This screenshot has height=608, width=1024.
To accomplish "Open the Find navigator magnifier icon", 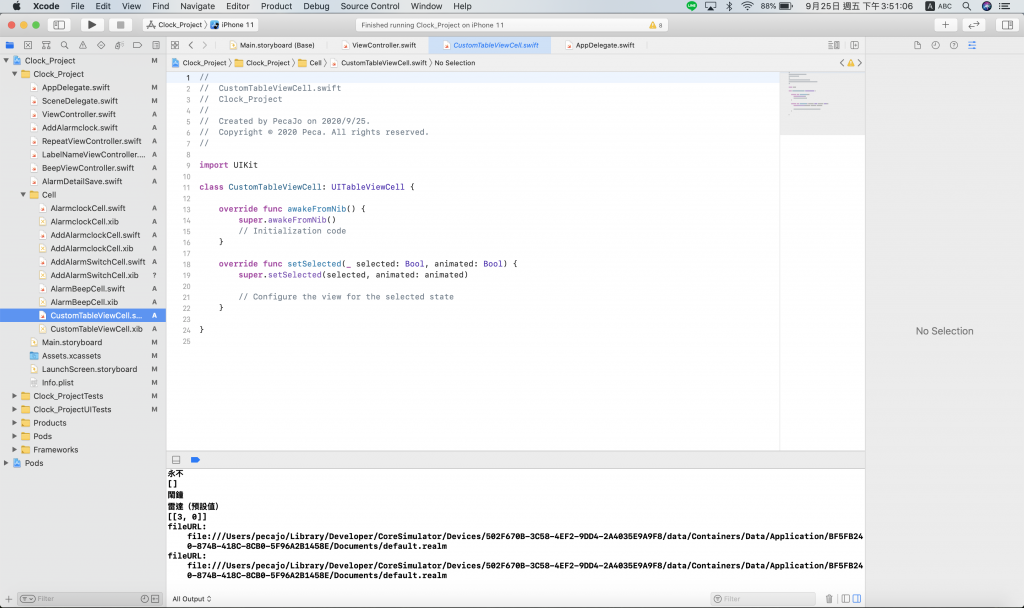I will pyautogui.click(x=64, y=45).
